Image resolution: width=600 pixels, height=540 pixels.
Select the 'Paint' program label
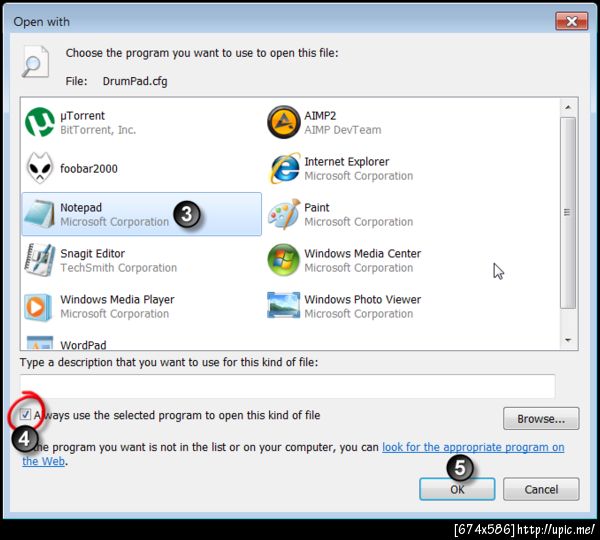[316, 207]
